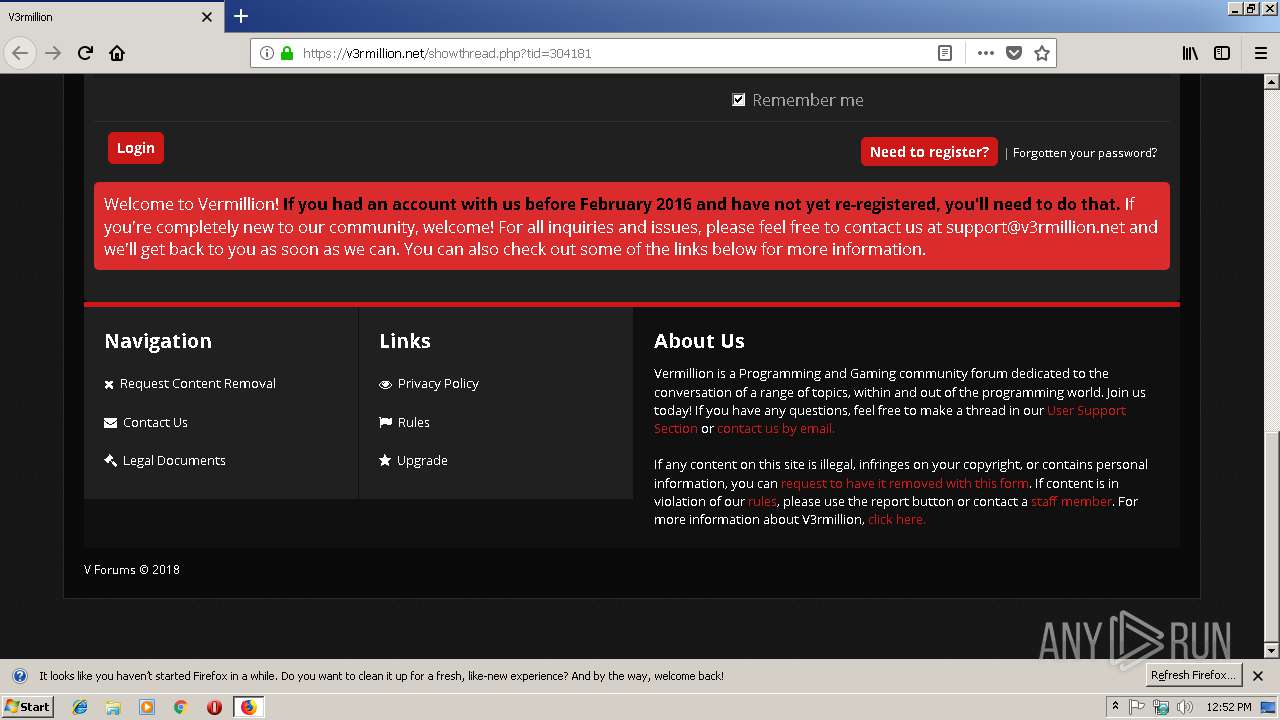
Task: Click the flag icon beside Rules
Action: (385, 423)
